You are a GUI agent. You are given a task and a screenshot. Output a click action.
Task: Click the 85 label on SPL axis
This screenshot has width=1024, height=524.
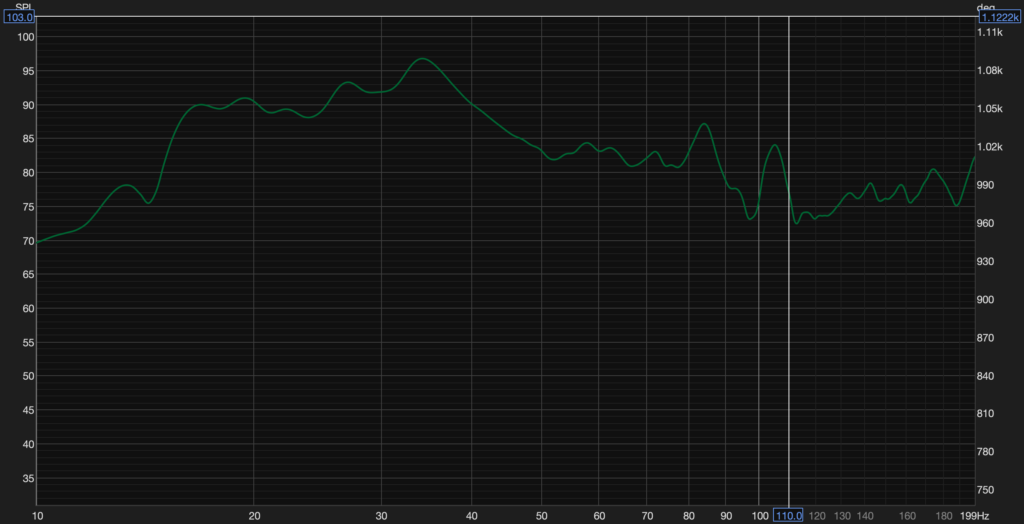27,139
